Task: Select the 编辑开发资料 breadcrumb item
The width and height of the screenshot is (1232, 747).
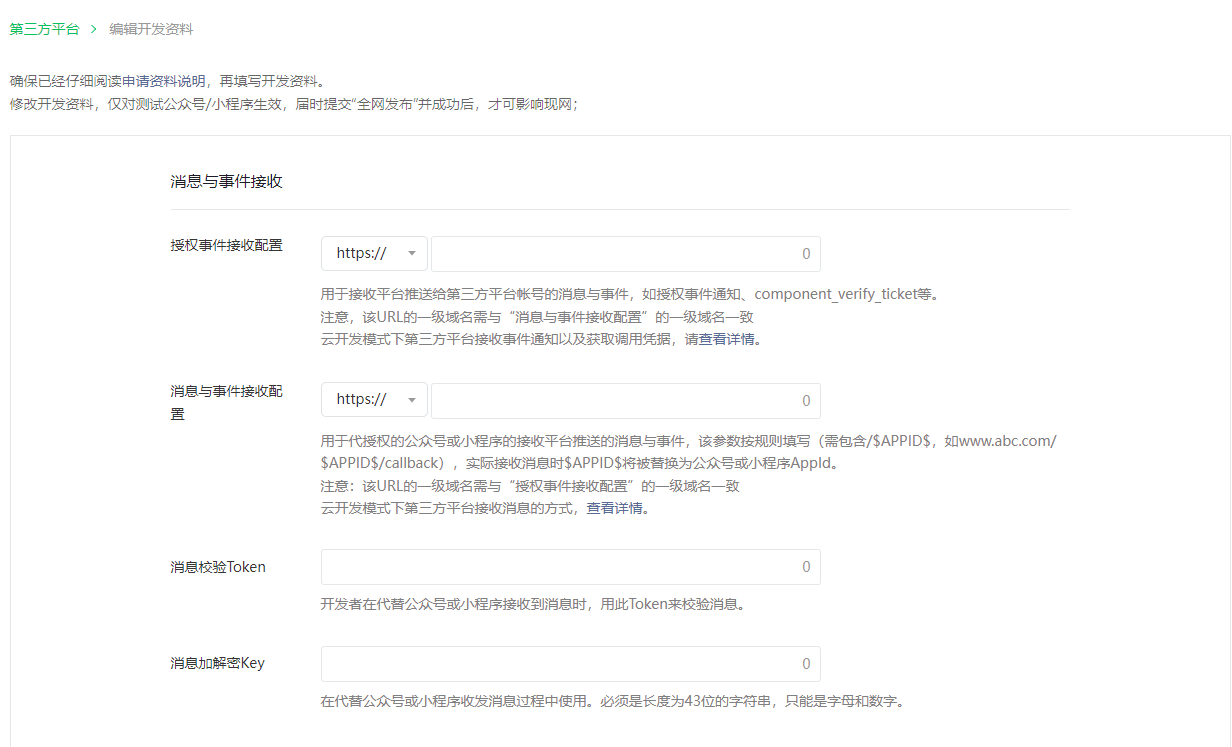Action: (x=151, y=30)
